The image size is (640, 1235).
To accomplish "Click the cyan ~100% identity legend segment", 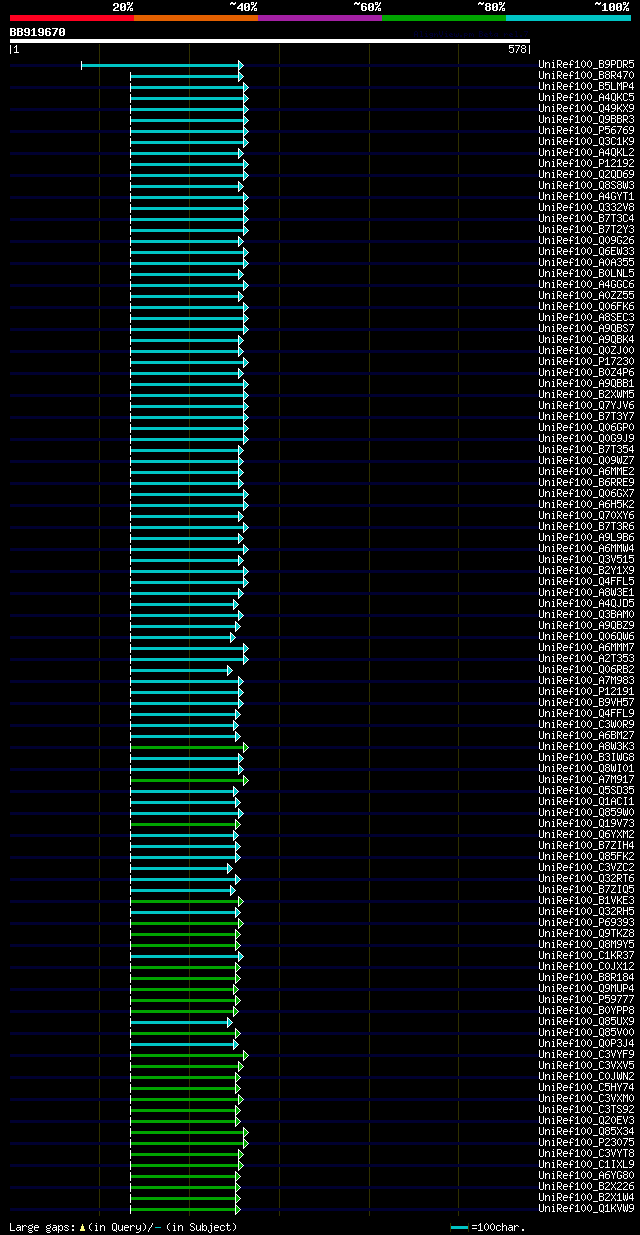I will (568, 18).
